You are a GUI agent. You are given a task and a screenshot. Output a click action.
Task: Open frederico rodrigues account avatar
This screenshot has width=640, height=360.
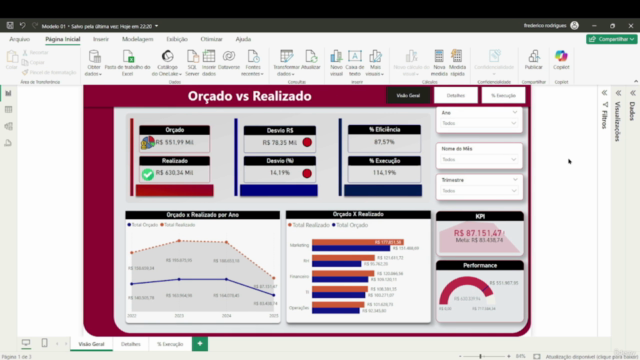[x=574, y=25]
